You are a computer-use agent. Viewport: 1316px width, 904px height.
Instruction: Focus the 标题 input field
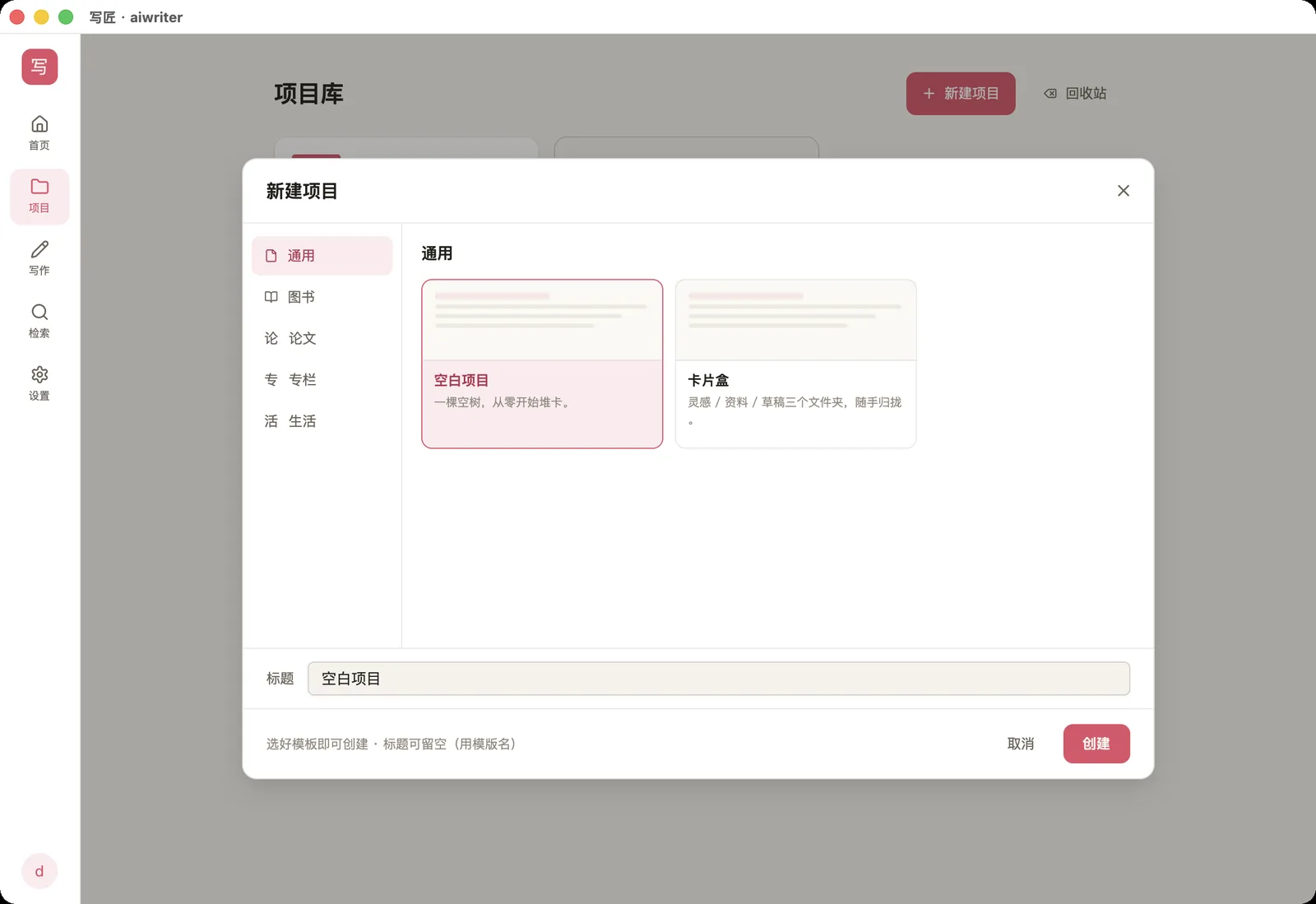click(x=719, y=679)
